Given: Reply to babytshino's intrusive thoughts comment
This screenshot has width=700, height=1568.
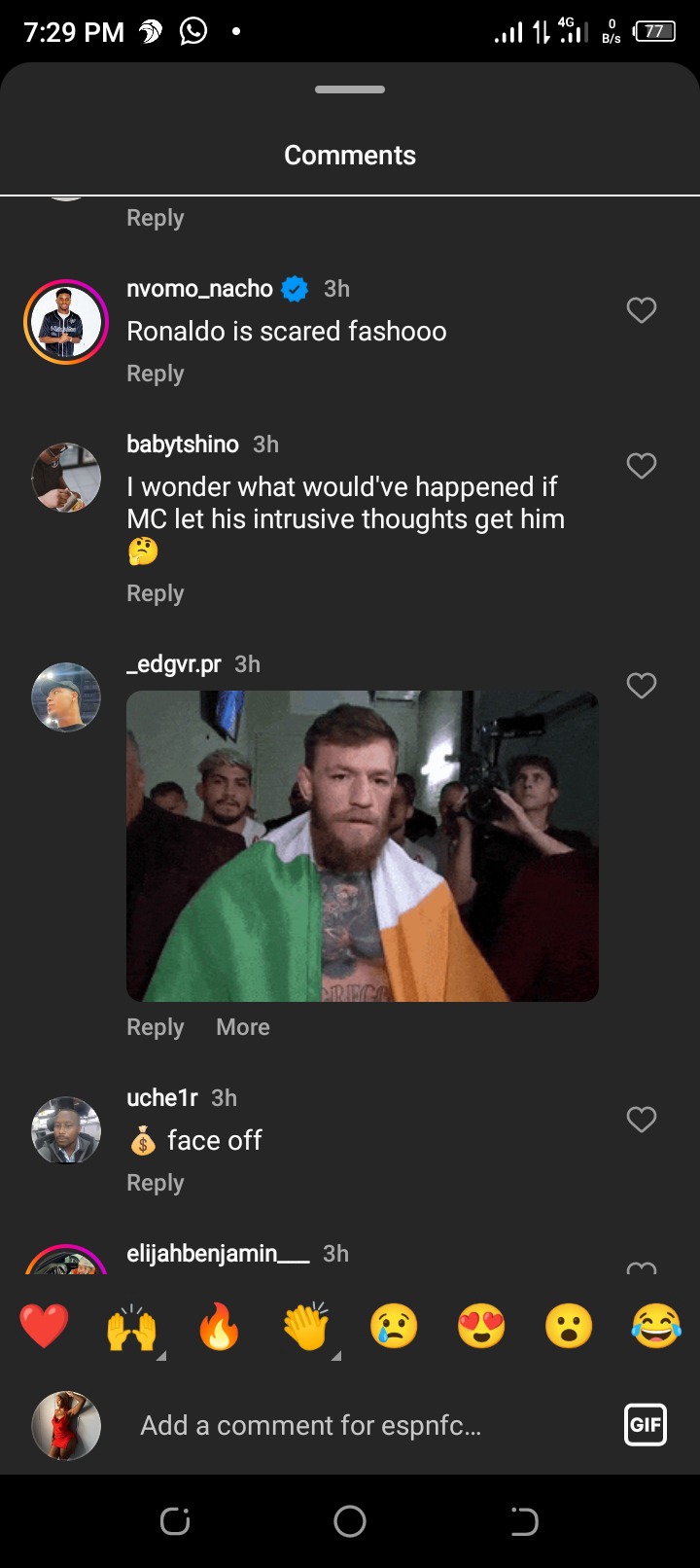Looking at the screenshot, I should tap(156, 593).
